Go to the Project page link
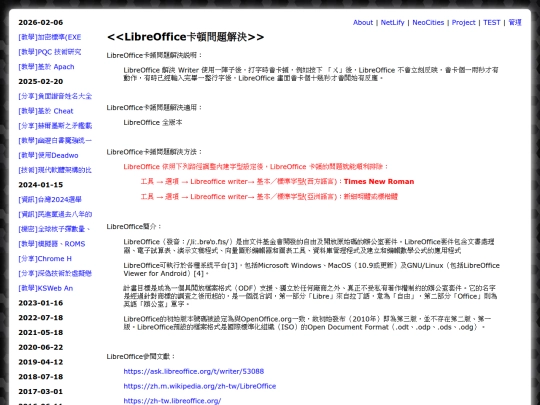540x405 pixels. coord(463,22)
